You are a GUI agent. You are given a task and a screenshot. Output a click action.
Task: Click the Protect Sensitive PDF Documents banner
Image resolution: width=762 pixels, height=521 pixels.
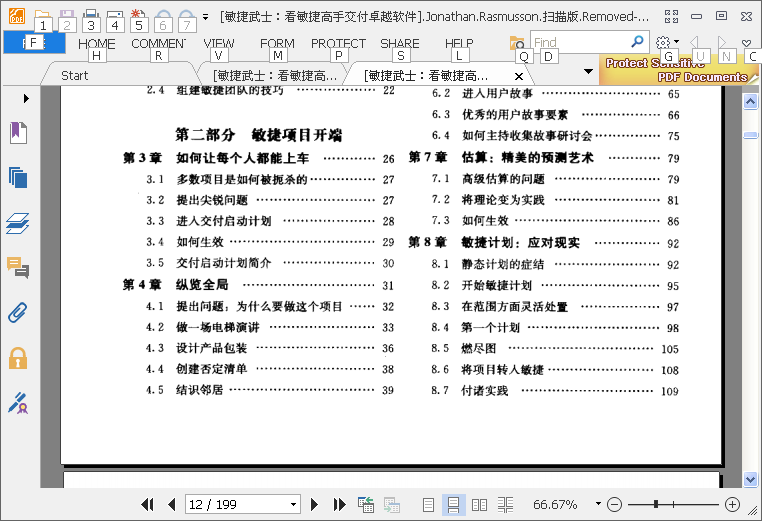tap(677, 70)
